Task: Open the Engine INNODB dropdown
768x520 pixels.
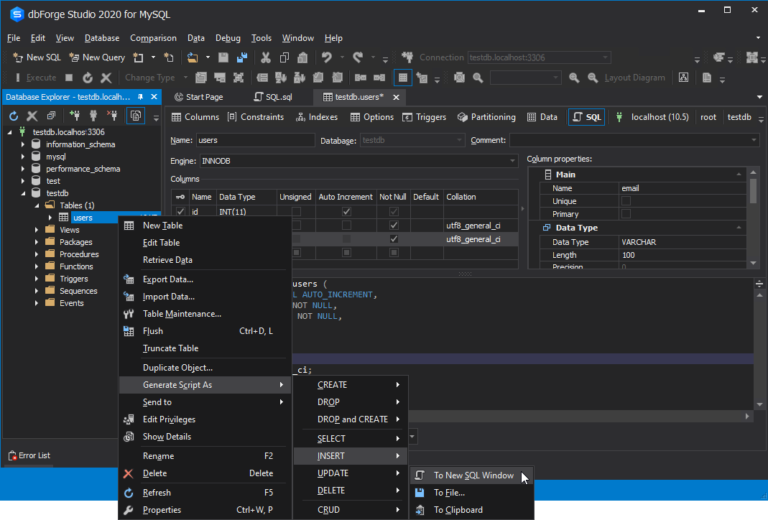Action: [x=514, y=161]
